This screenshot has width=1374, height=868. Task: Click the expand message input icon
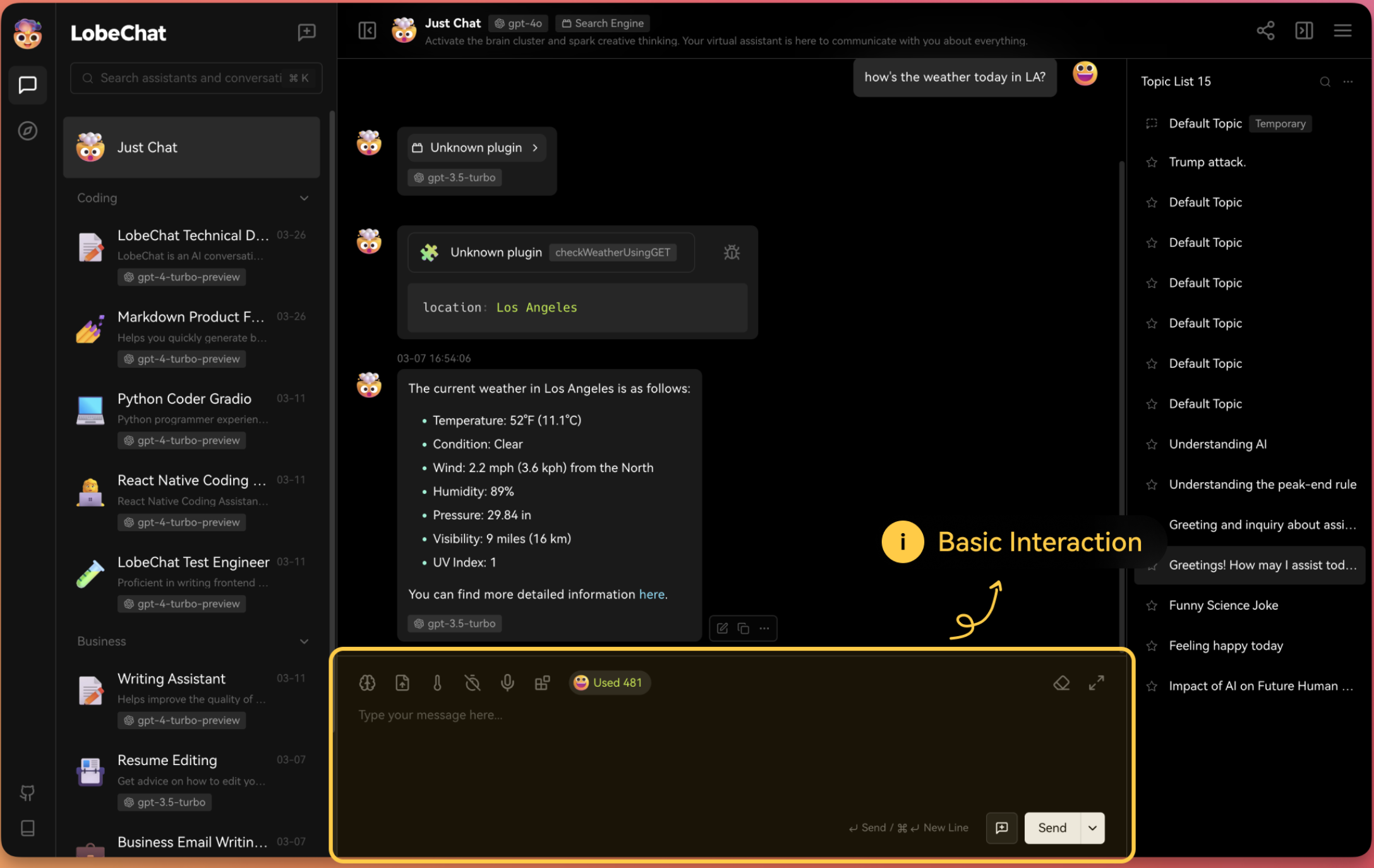[x=1097, y=682]
